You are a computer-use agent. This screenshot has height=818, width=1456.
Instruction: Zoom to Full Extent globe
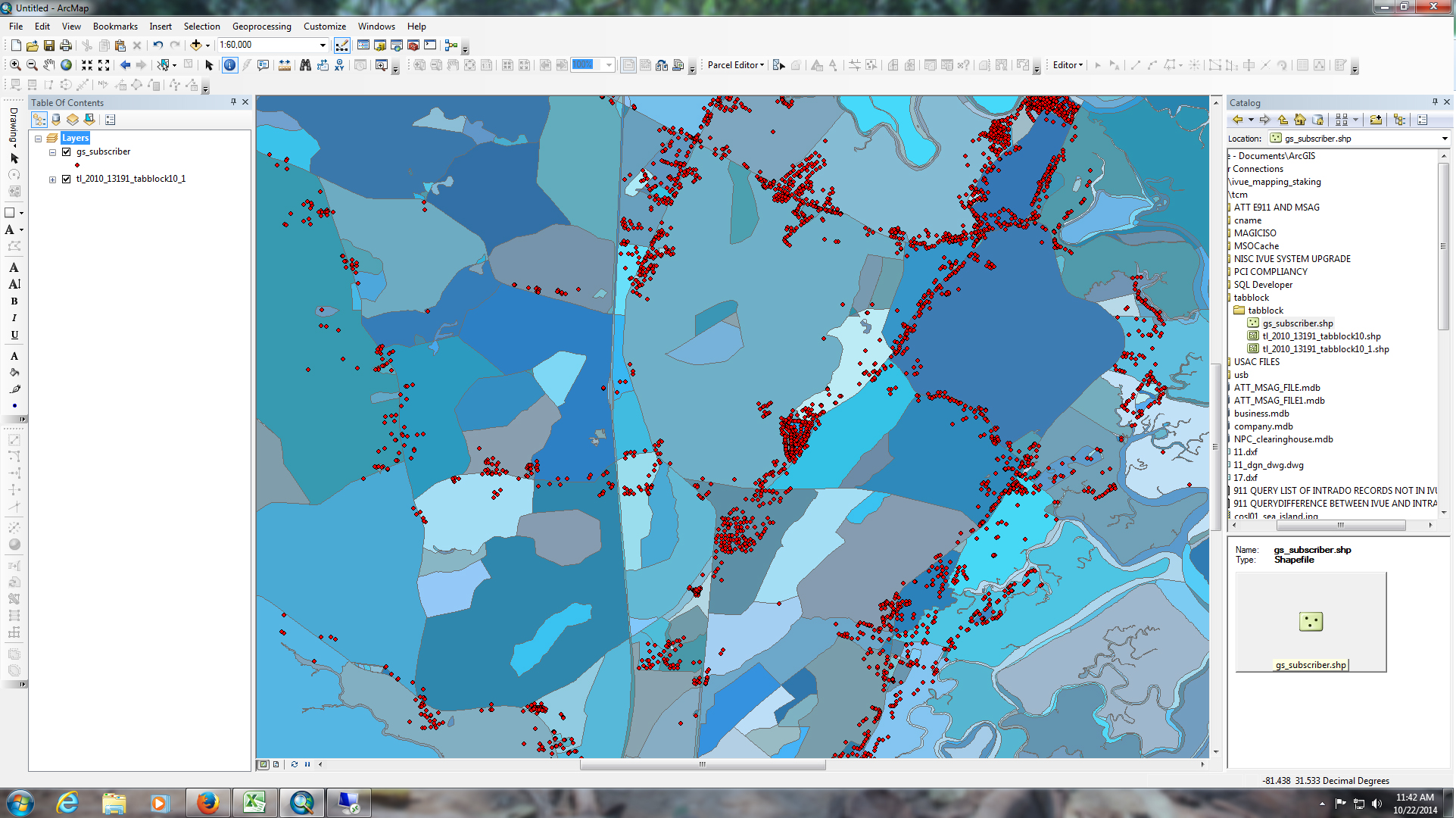[67, 65]
